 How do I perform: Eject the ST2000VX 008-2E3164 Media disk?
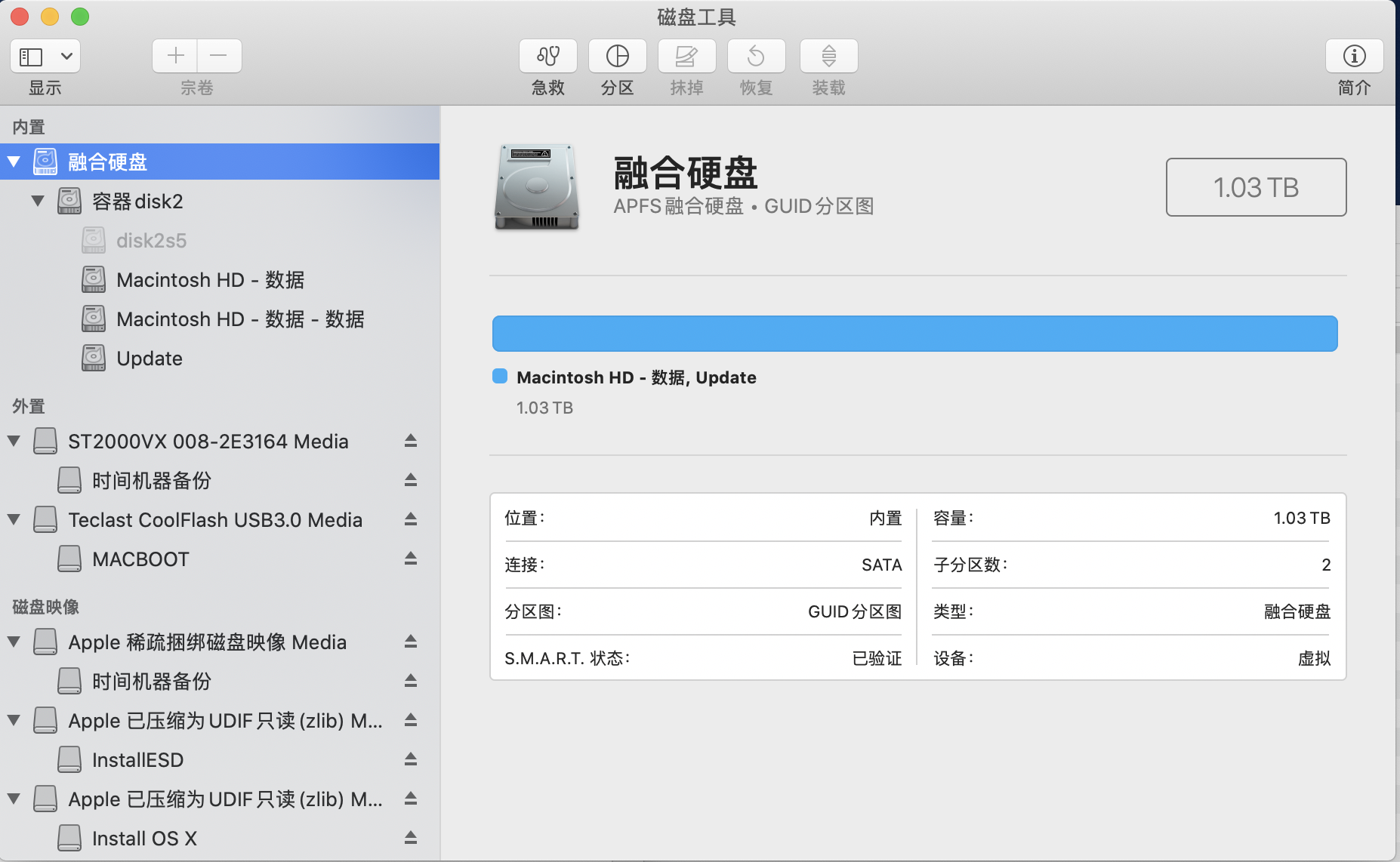pyautogui.click(x=410, y=441)
